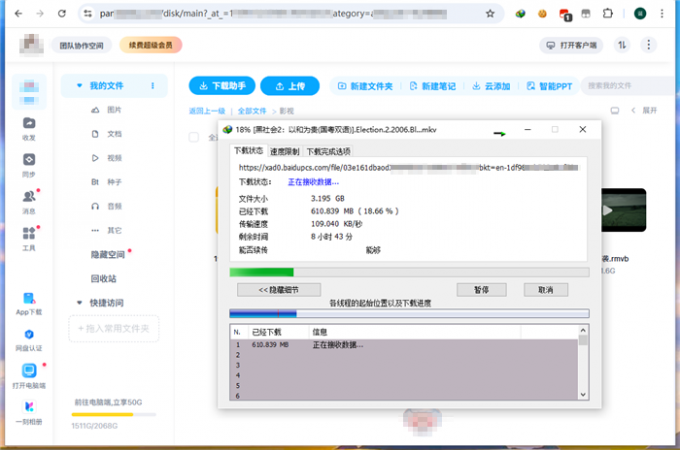Click the 信息 column header

(415, 332)
